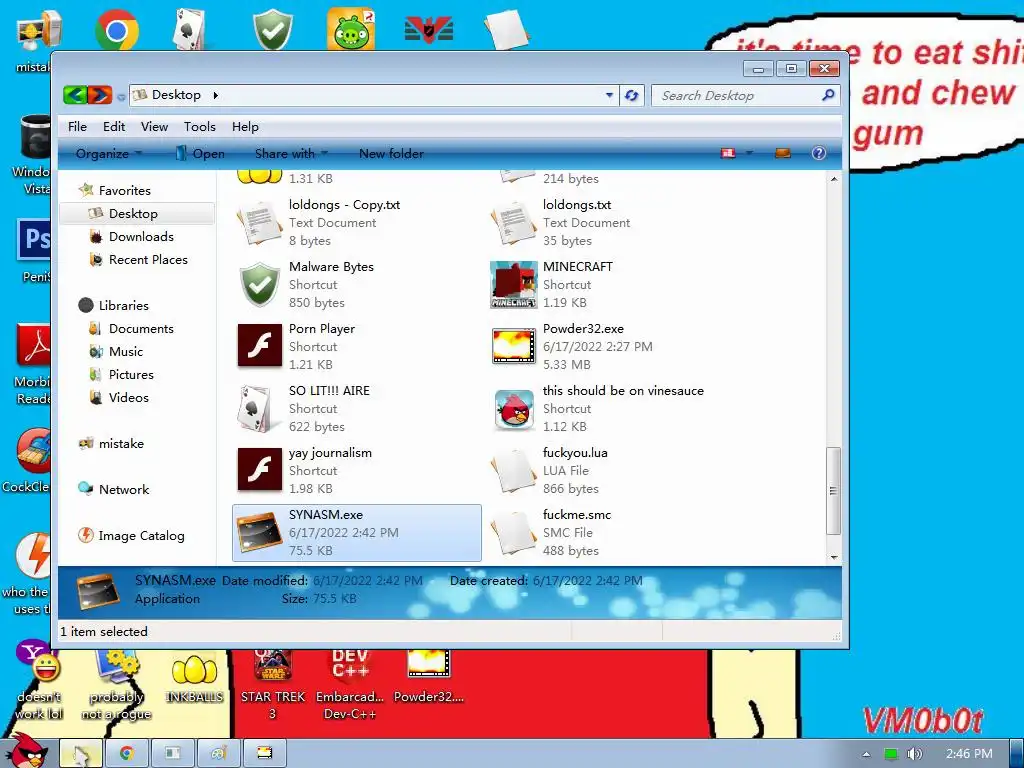The width and height of the screenshot is (1024, 768).
Task: Open the View menu
Action: 154,127
